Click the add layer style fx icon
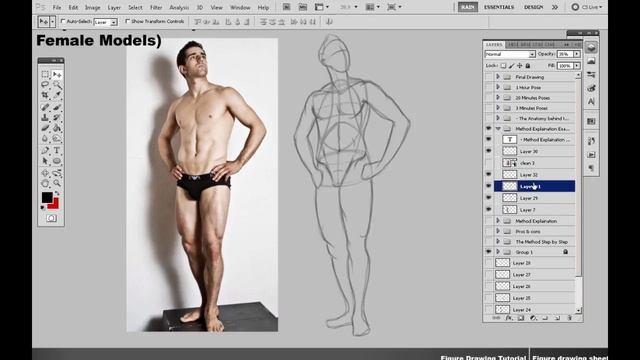The width and height of the screenshot is (640, 360). pyautogui.click(x=509, y=318)
